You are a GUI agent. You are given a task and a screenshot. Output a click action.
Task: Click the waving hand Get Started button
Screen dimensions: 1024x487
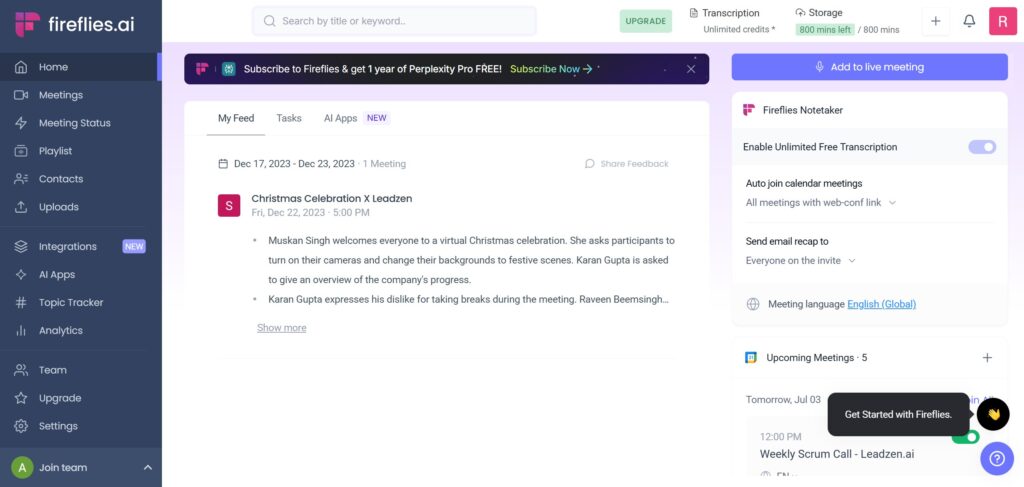coord(993,414)
